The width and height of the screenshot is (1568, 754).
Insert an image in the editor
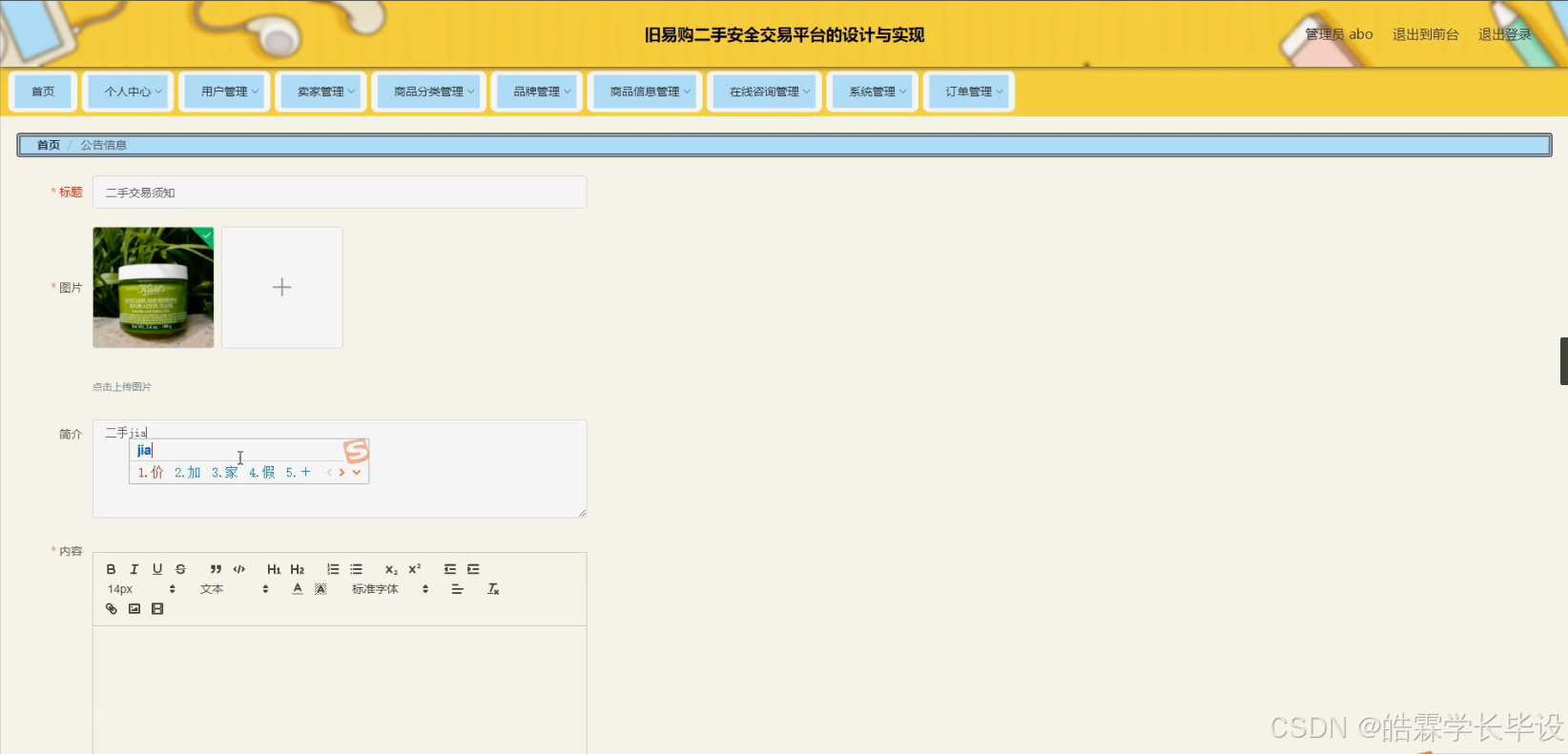(134, 609)
